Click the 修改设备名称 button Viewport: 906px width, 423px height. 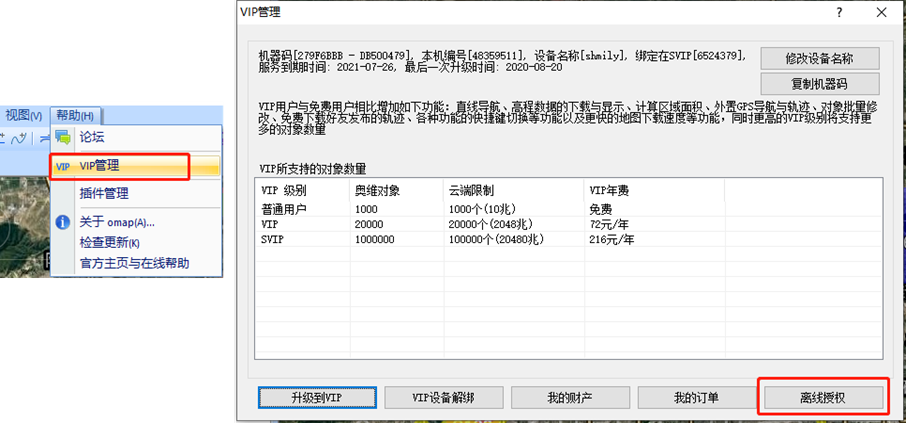pos(819,58)
